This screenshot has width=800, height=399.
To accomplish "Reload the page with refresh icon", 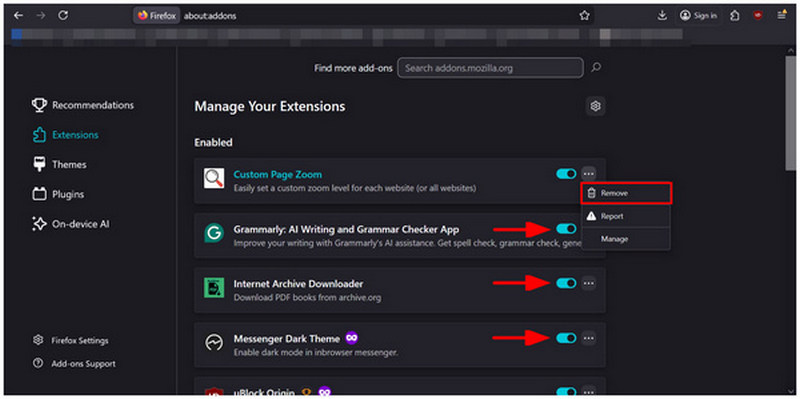I will click(63, 16).
